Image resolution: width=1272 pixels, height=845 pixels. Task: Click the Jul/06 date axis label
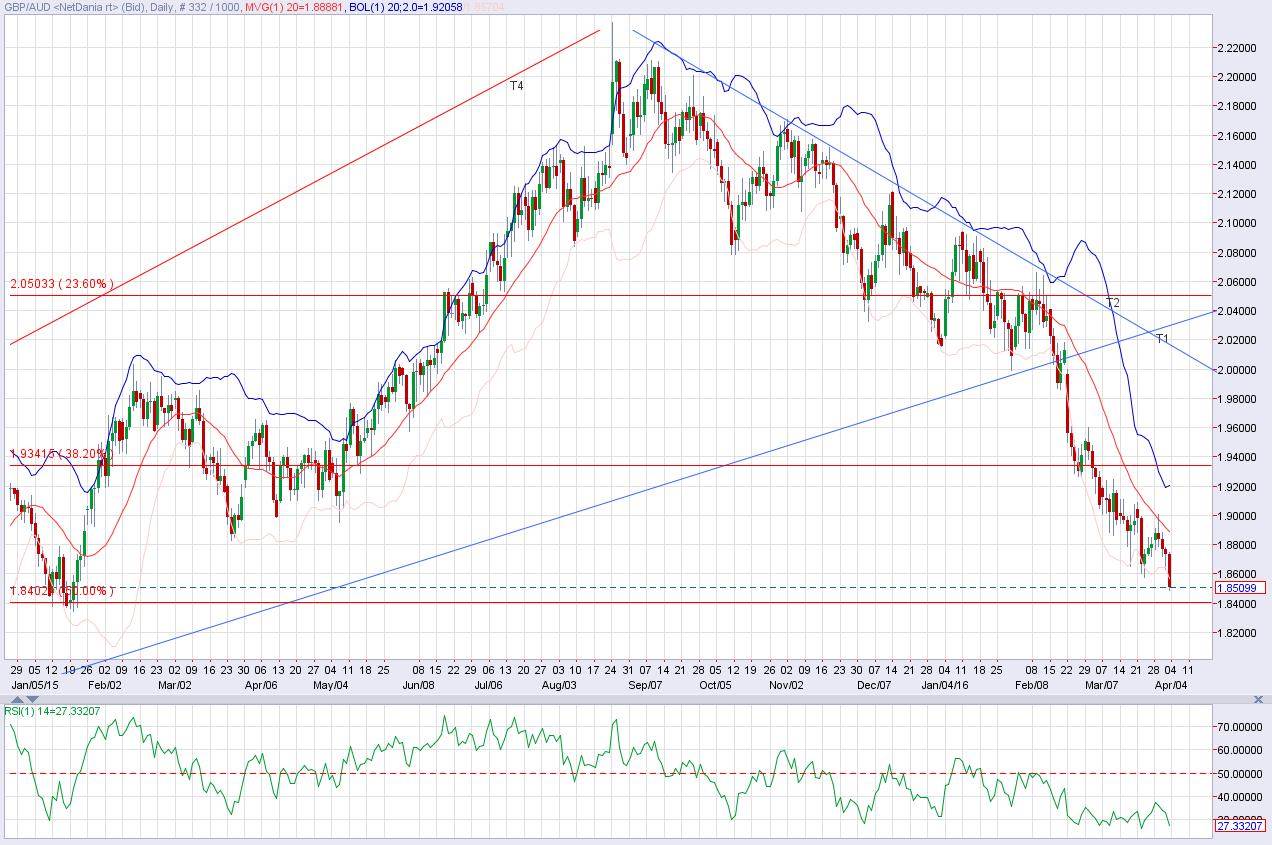487,685
